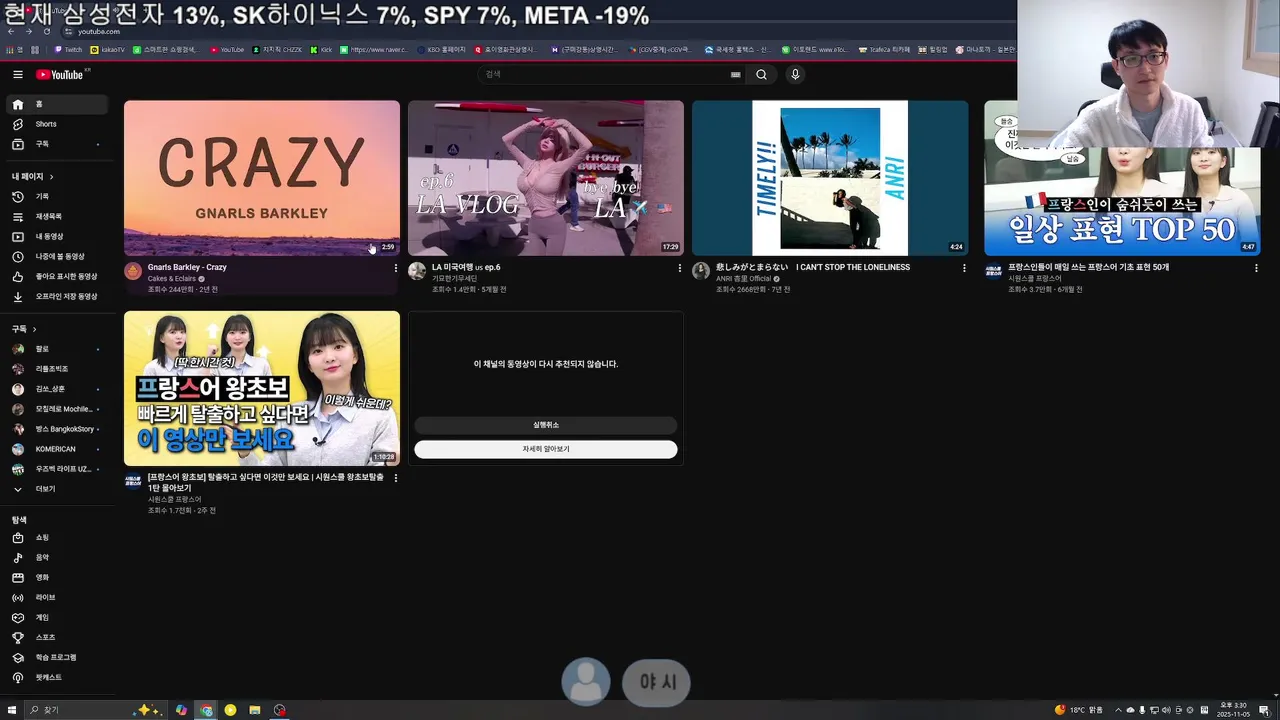The image size is (1280, 720).
Task: Open options menu for LA 미국여행 ep.6
Action: coord(680,268)
